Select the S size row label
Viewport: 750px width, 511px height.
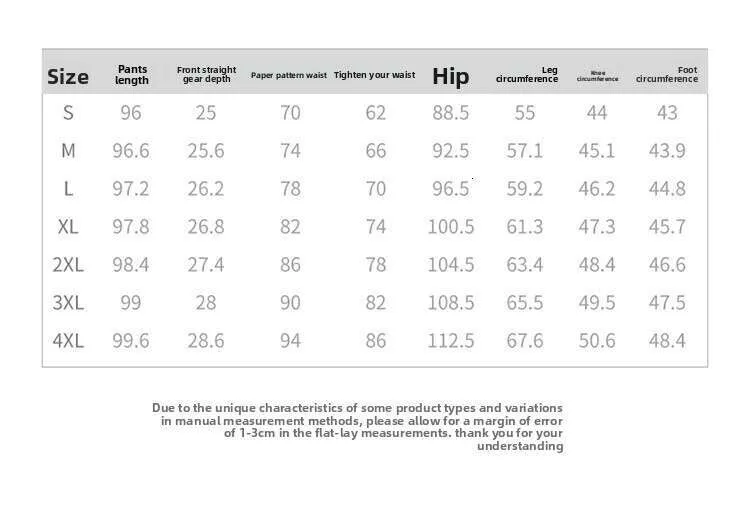tap(68, 113)
